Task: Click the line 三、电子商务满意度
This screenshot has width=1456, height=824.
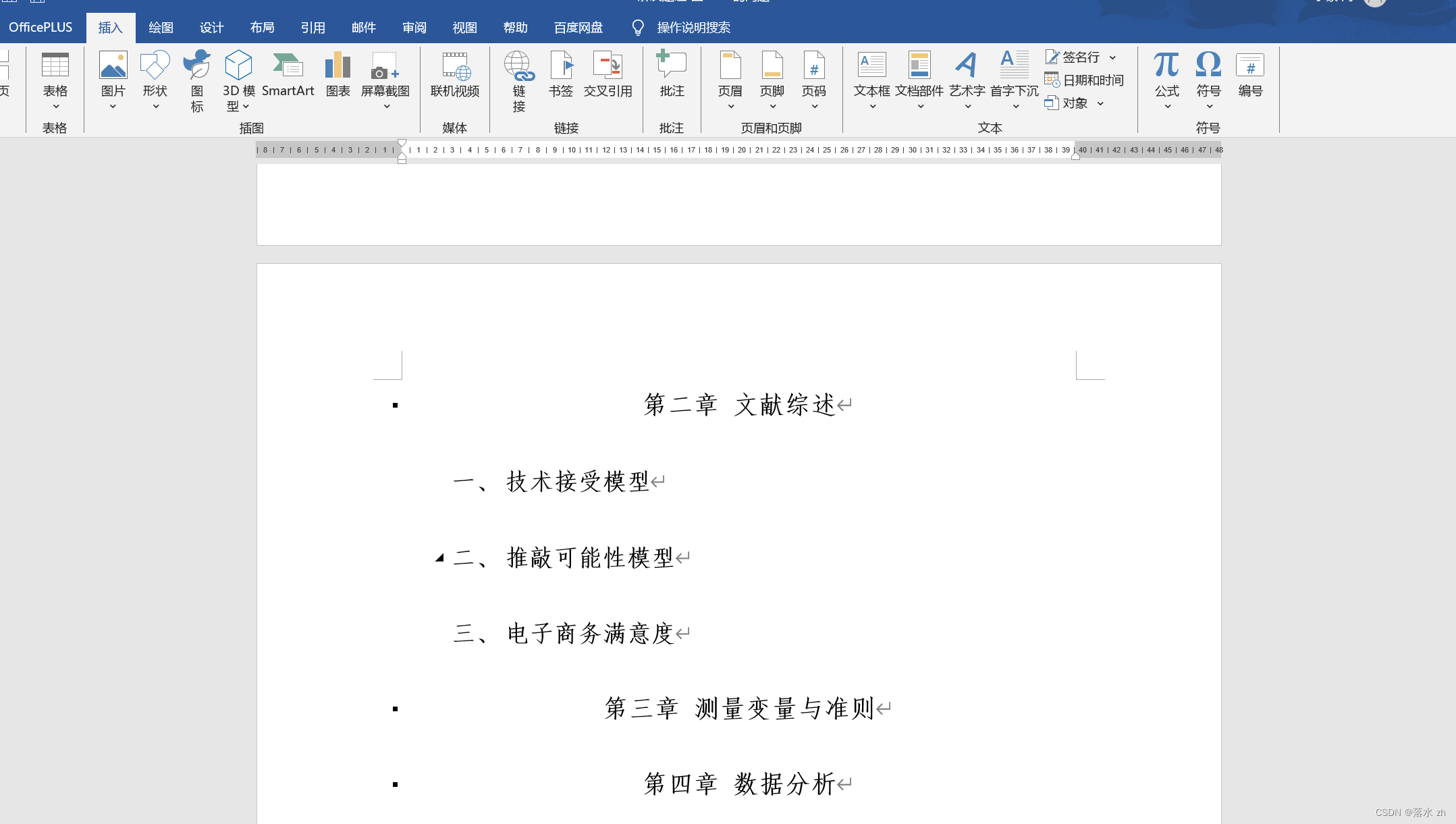Action: tap(564, 634)
